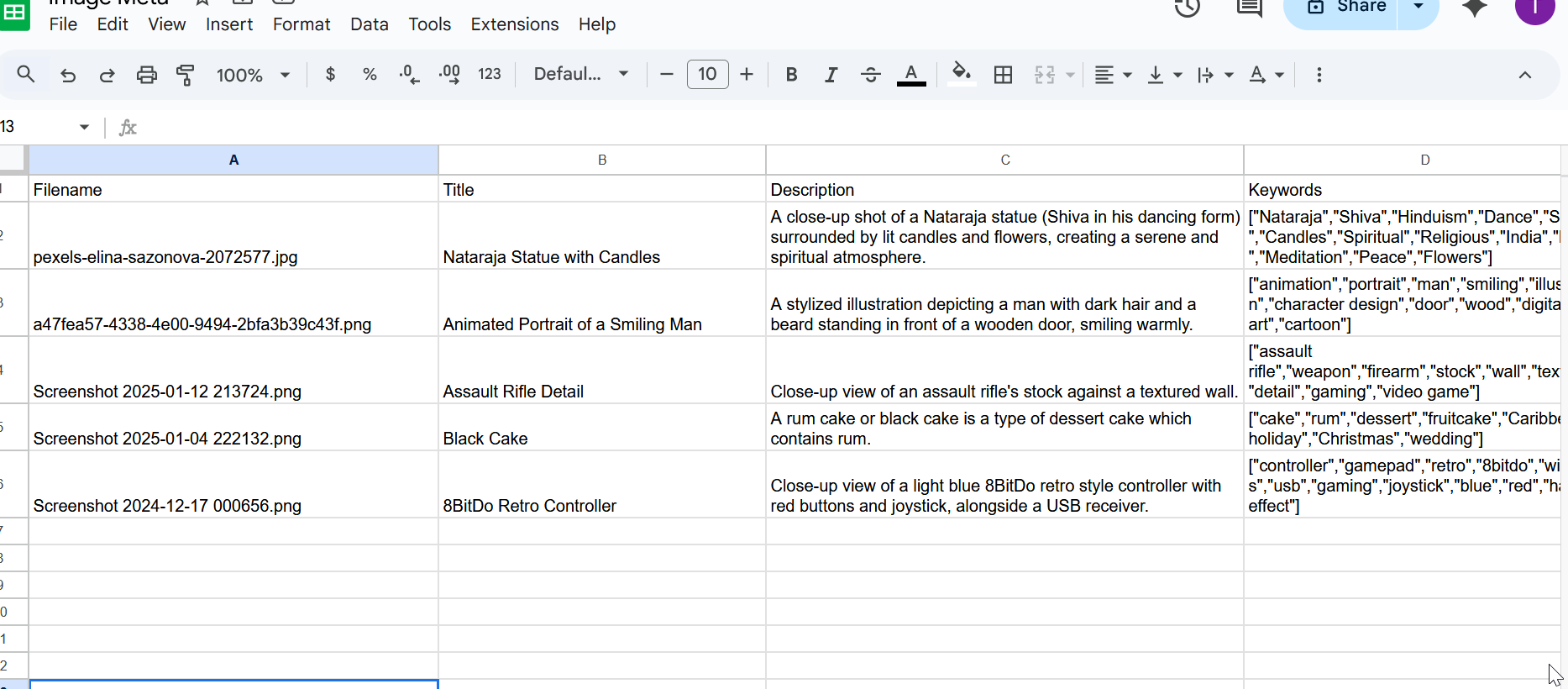Click the Redo arrow icon
Image resolution: width=1568 pixels, height=689 pixels.
click(107, 75)
